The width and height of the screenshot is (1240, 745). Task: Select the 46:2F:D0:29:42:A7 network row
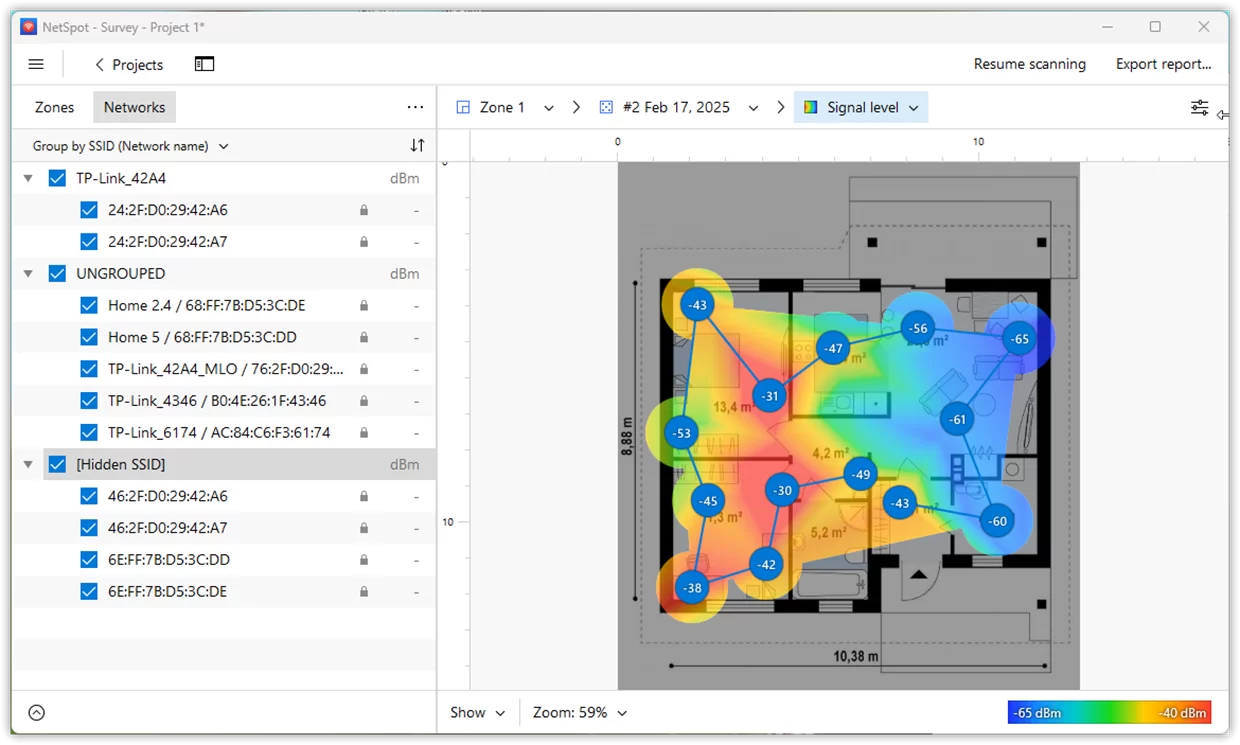(225, 528)
